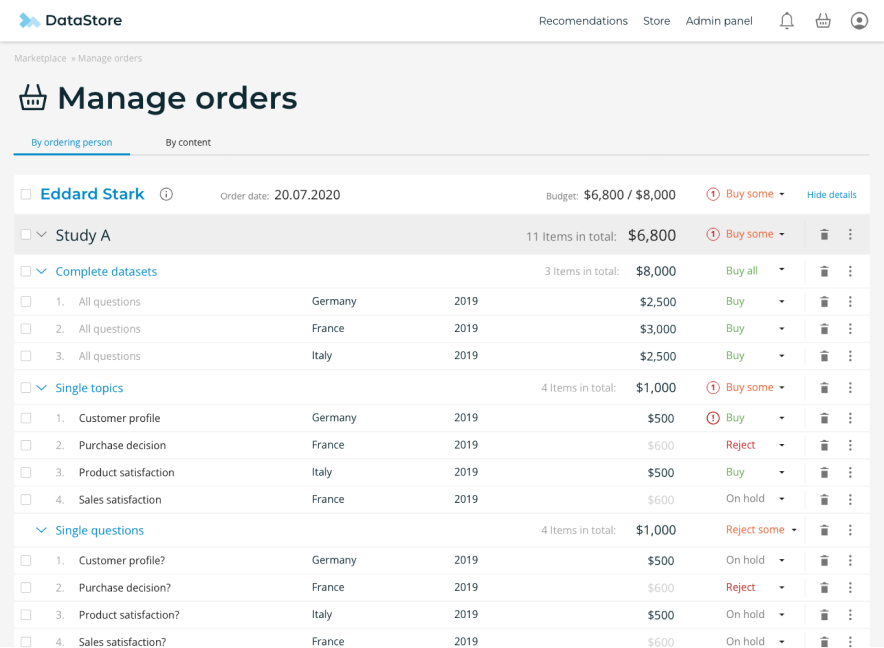Open notifications bell icon

[786, 21]
